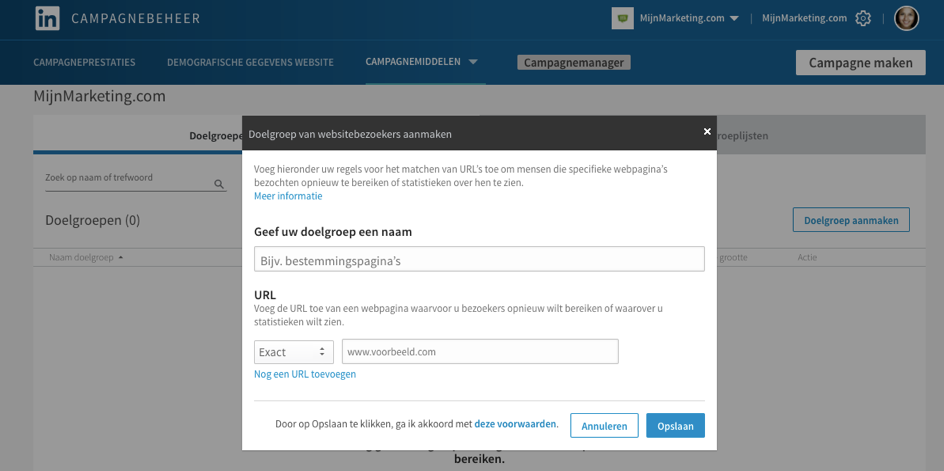Image resolution: width=944 pixels, height=471 pixels.
Task: Click the search magnifier icon
Action: click(x=219, y=184)
